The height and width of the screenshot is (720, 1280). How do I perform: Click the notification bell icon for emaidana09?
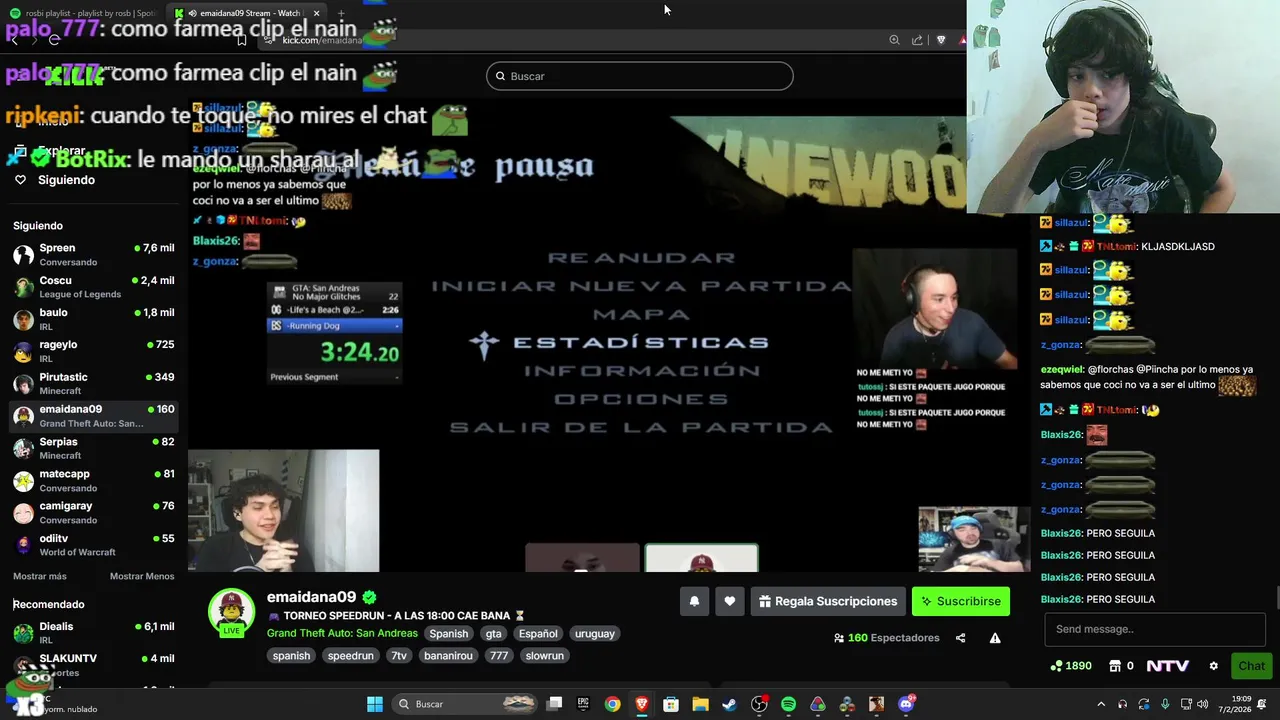click(x=694, y=601)
